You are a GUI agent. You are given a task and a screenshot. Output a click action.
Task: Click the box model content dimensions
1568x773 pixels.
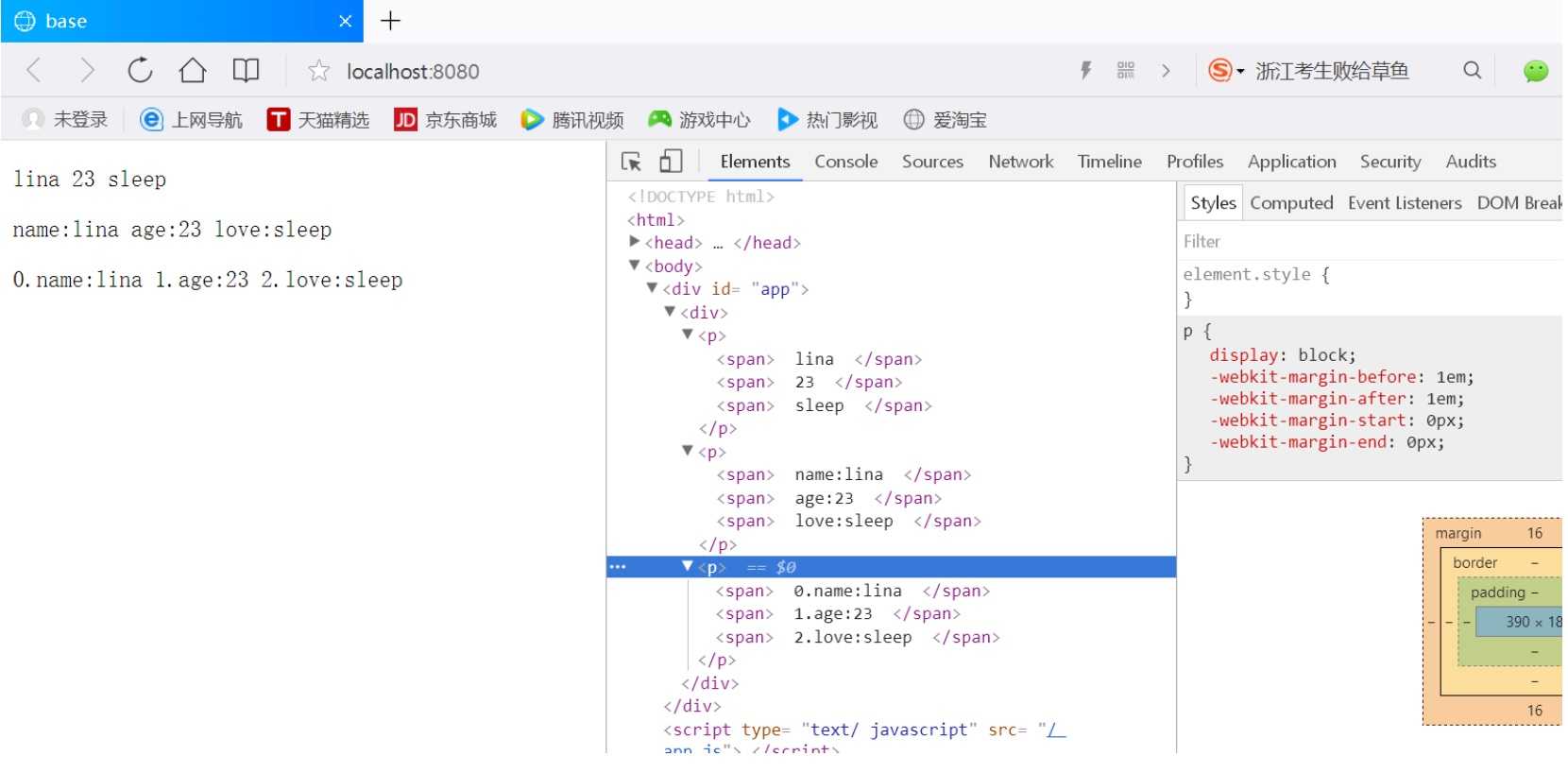click(1532, 622)
